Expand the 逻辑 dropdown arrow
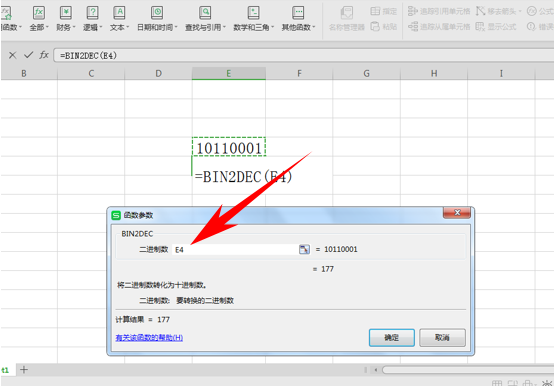The image size is (554, 387). [101, 27]
